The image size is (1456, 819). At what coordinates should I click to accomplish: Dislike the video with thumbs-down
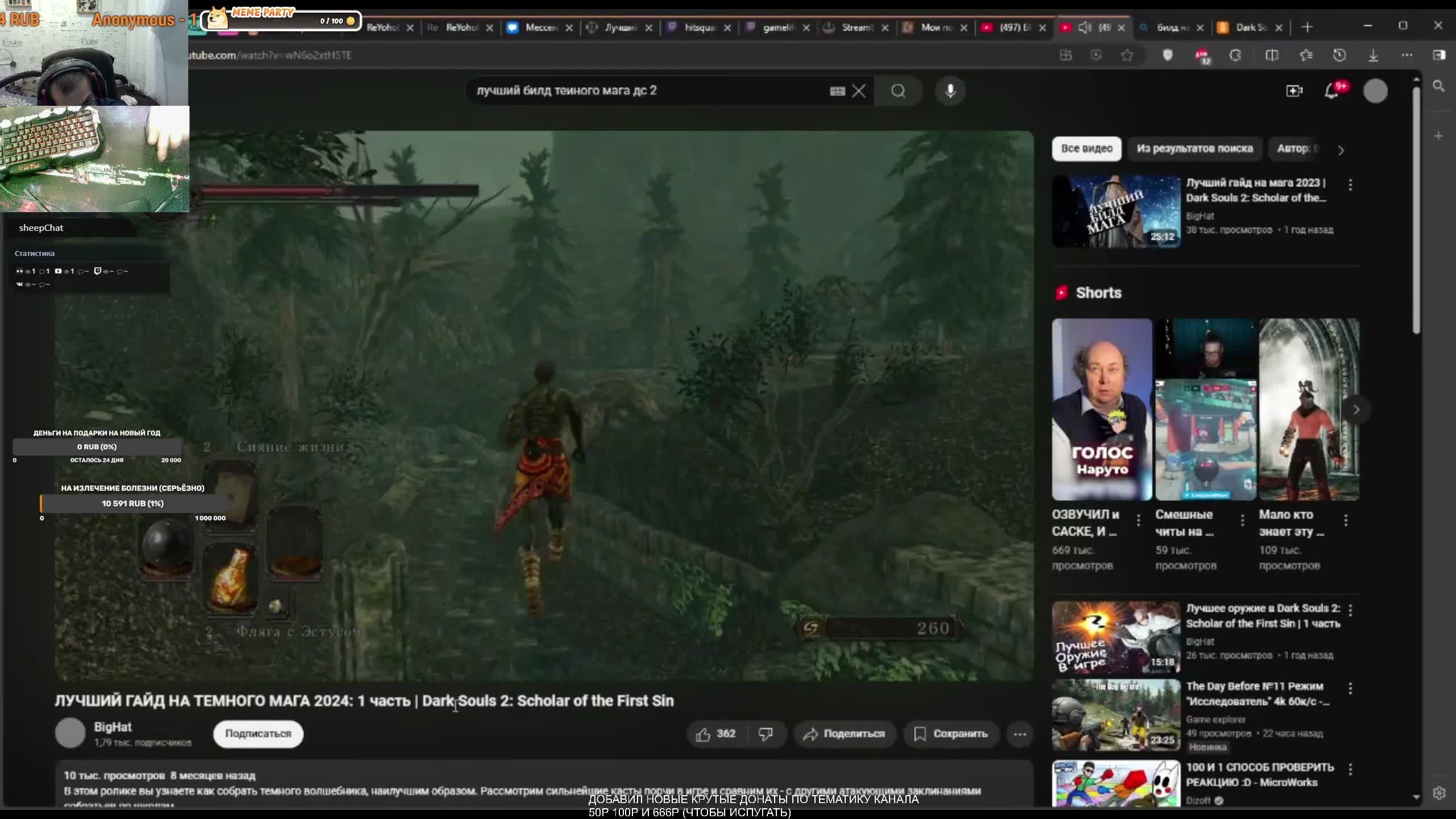pos(766,734)
